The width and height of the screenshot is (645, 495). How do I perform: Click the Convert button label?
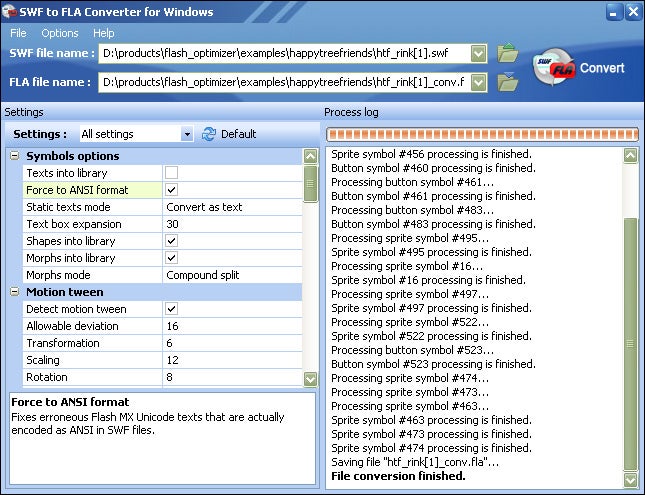coord(602,68)
